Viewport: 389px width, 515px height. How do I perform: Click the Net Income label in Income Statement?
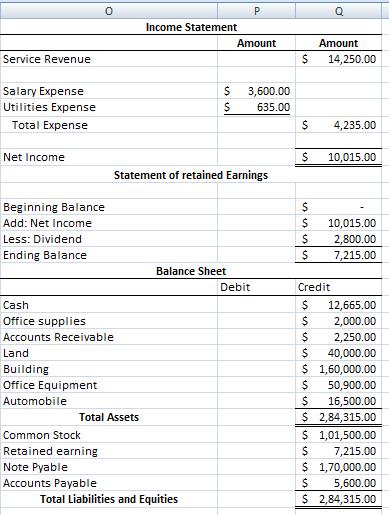pyautogui.click(x=34, y=157)
